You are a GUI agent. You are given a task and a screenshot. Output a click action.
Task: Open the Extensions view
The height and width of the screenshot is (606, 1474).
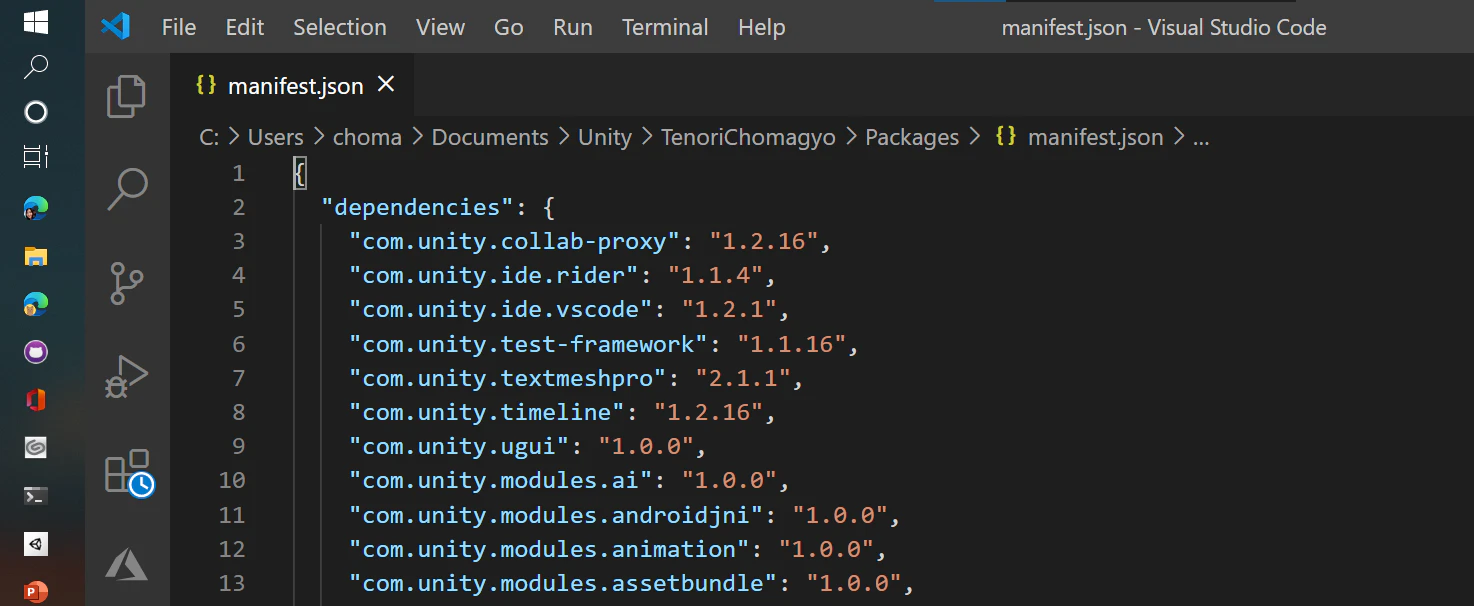point(129,472)
